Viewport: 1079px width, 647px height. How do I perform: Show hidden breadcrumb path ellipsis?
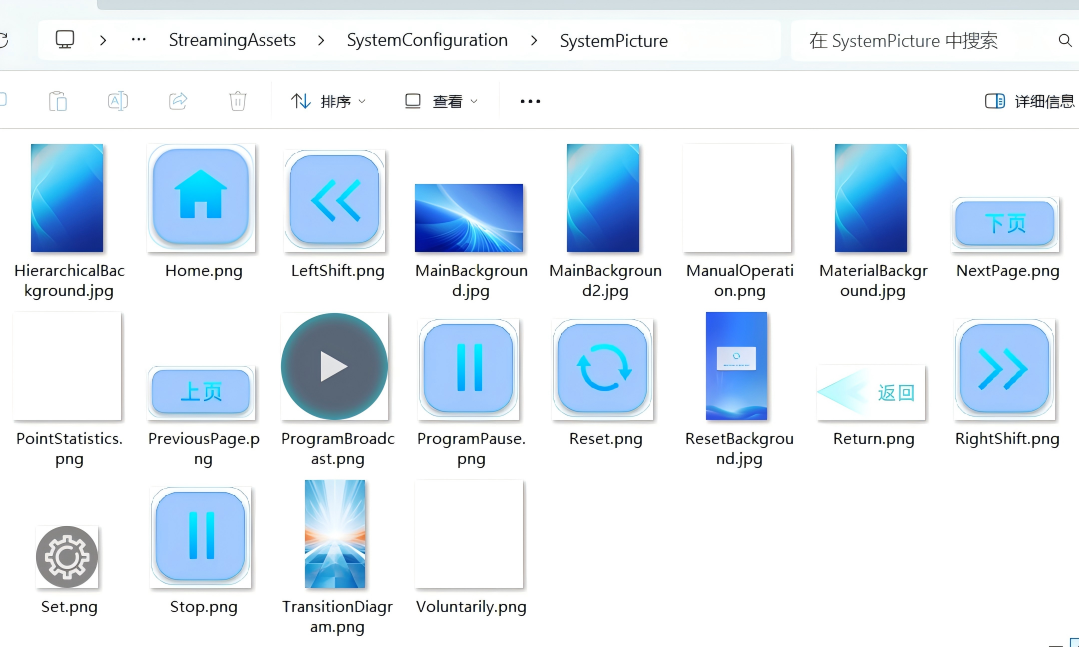pyautogui.click(x=139, y=41)
